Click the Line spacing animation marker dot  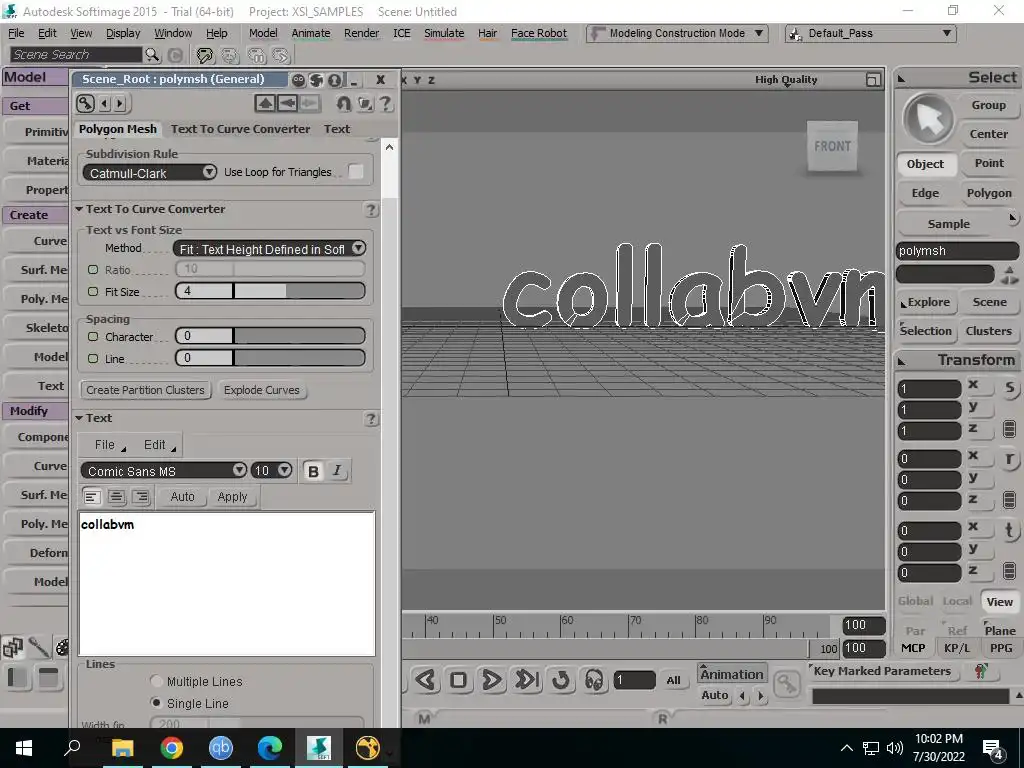(x=93, y=359)
